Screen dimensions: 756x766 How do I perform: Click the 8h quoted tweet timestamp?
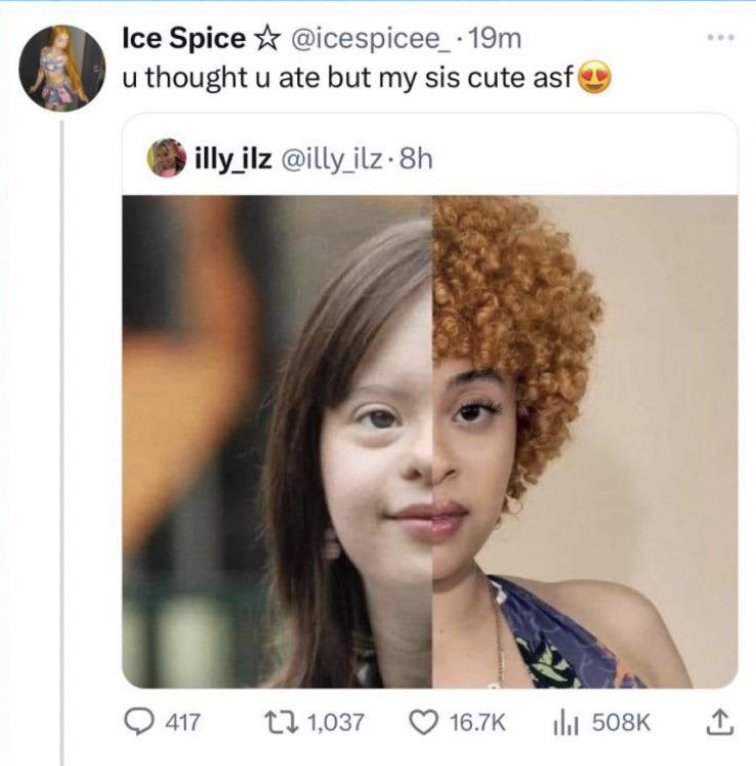pyautogui.click(x=416, y=158)
